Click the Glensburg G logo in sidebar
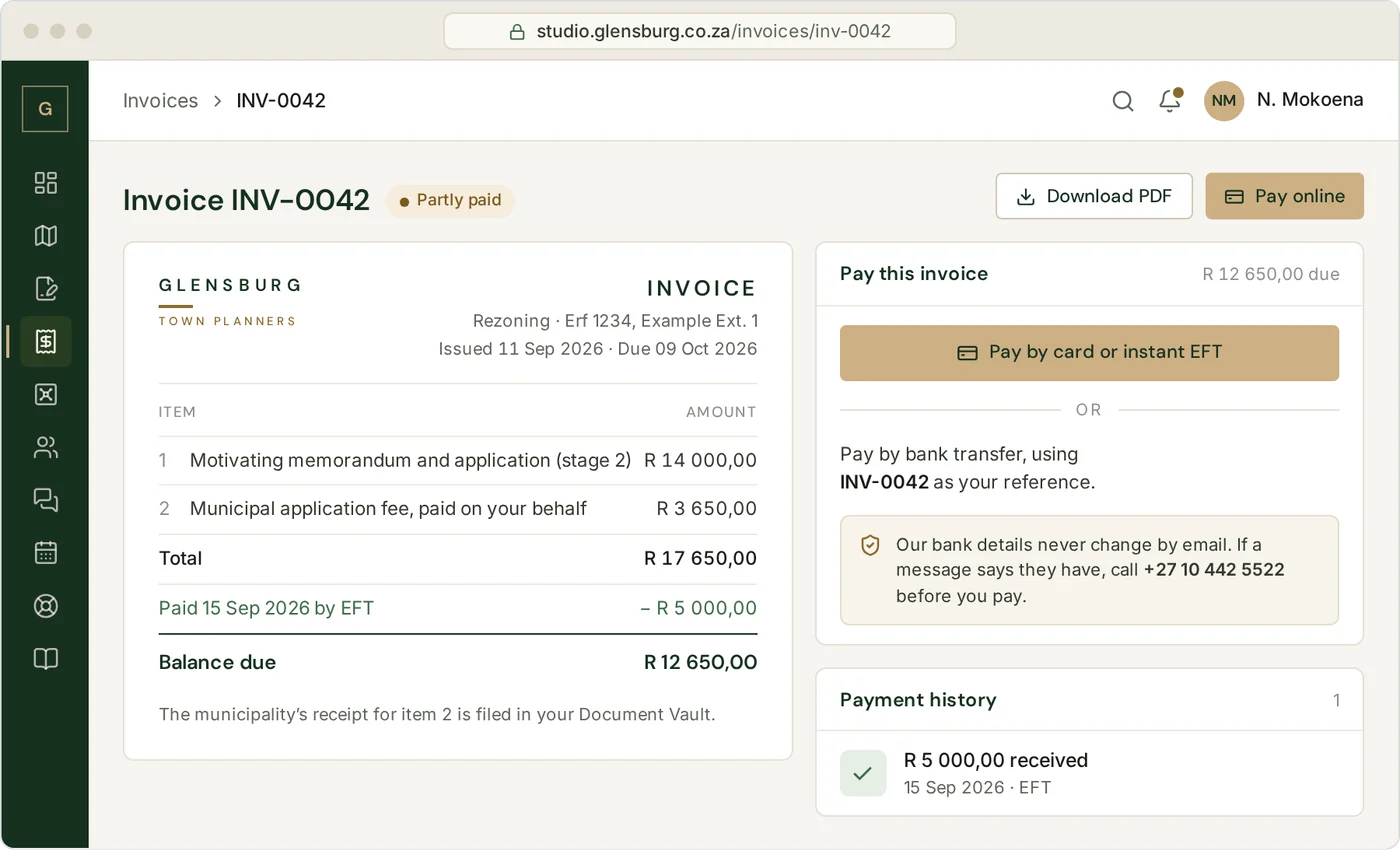The image size is (1400, 851). coord(45,109)
